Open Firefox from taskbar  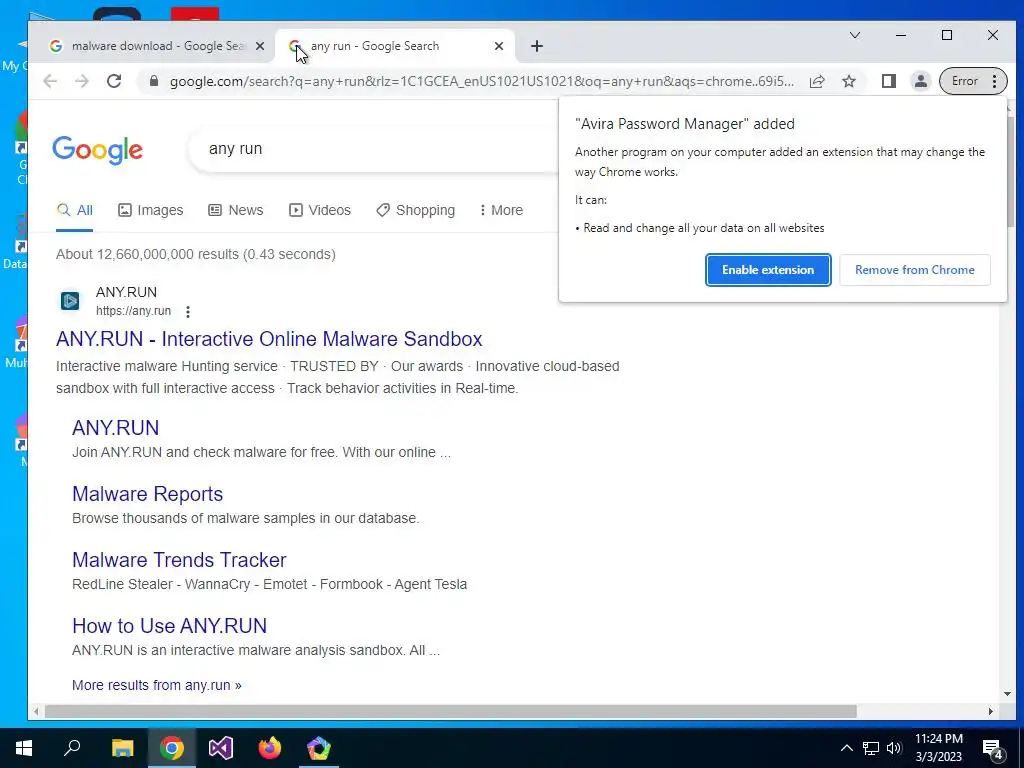(x=269, y=748)
